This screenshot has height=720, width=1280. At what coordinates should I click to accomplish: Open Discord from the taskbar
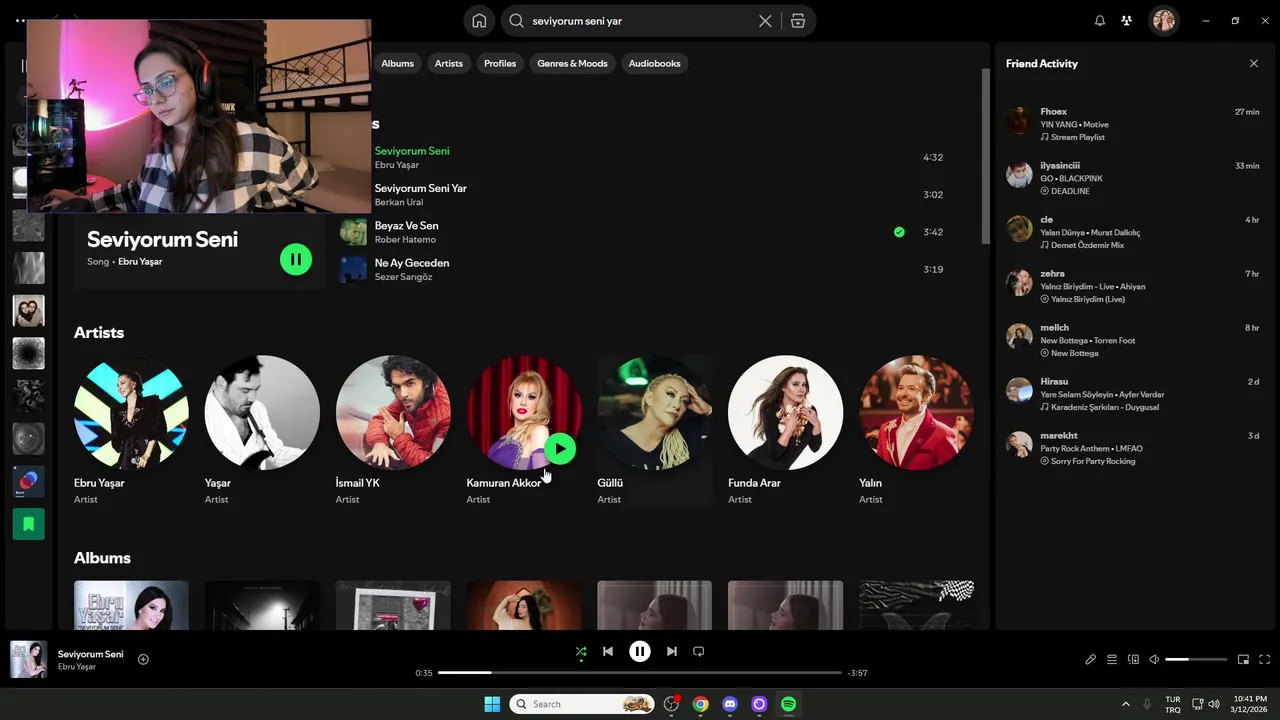coord(730,704)
